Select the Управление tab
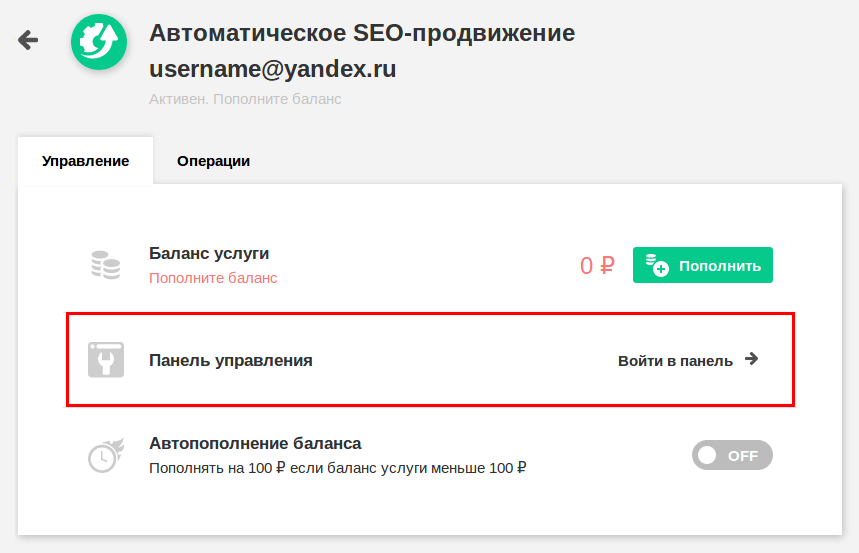 point(85,161)
